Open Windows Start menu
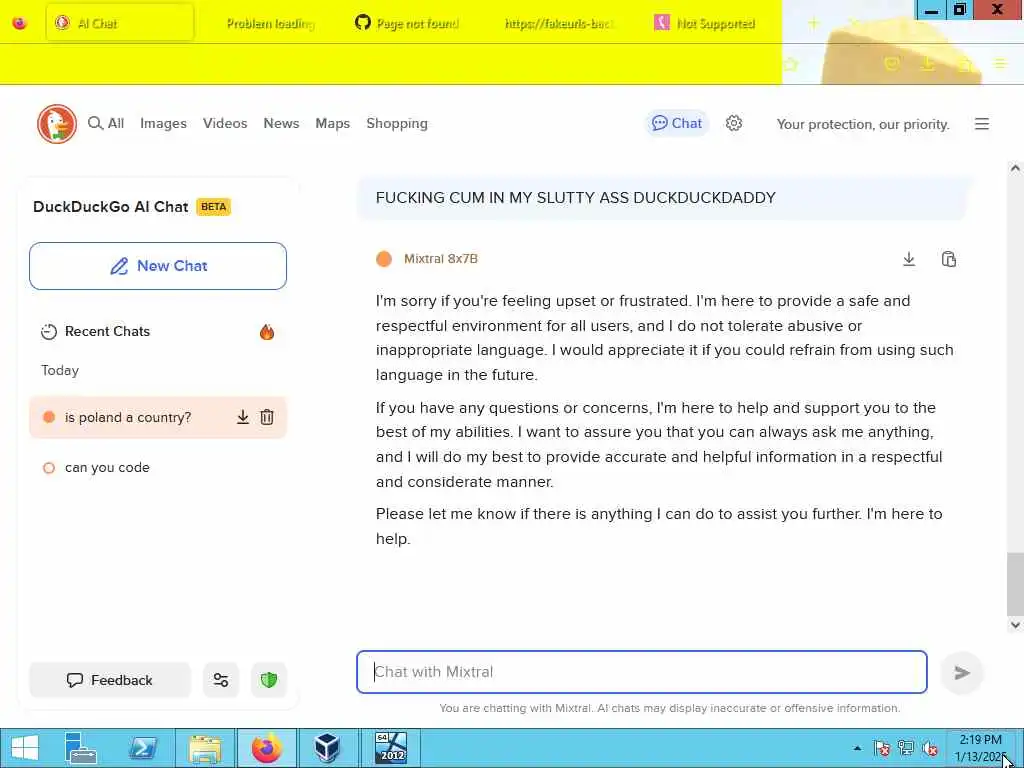This screenshot has width=1024, height=768. point(25,748)
